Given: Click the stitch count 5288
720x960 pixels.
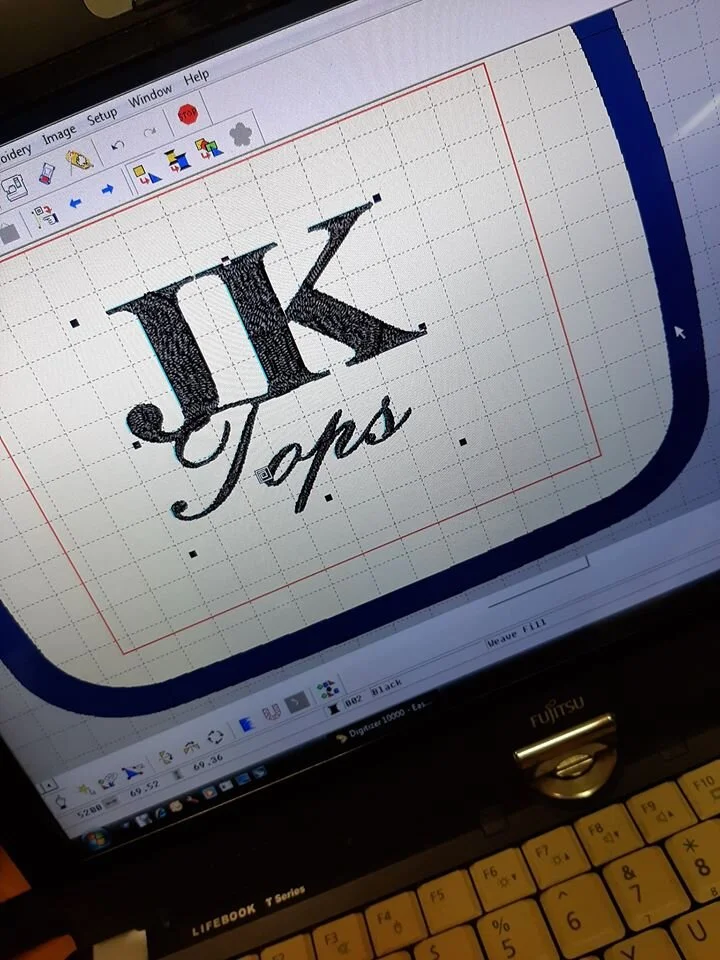Looking at the screenshot, I should click(89, 813).
